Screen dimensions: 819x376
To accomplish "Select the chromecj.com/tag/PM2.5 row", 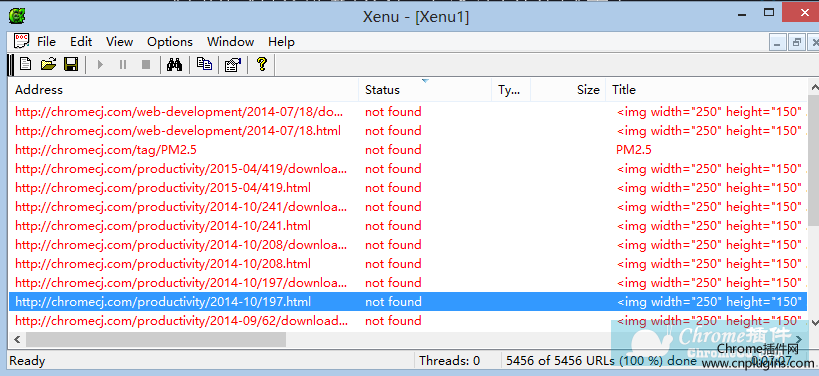I will tap(408, 150).
